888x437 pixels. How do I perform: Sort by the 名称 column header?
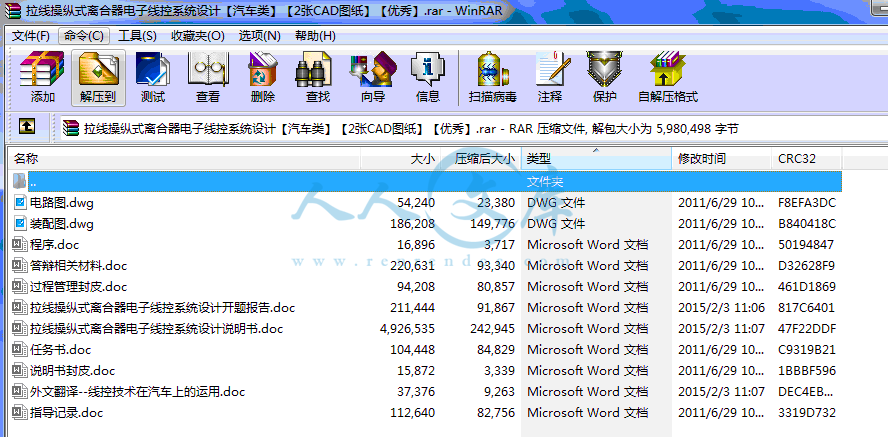click(x=185, y=159)
